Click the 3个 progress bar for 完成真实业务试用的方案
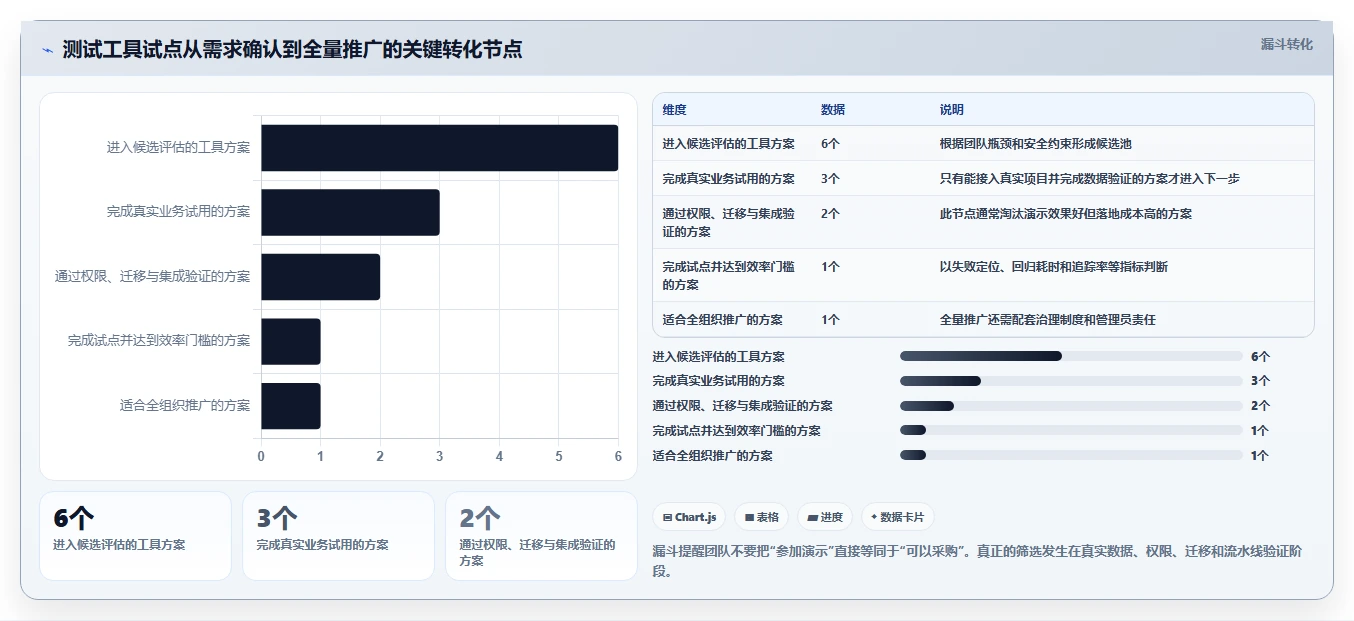The width and height of the screenshot is (1354, 621). pyautogui.click(x=1071, y=381)
